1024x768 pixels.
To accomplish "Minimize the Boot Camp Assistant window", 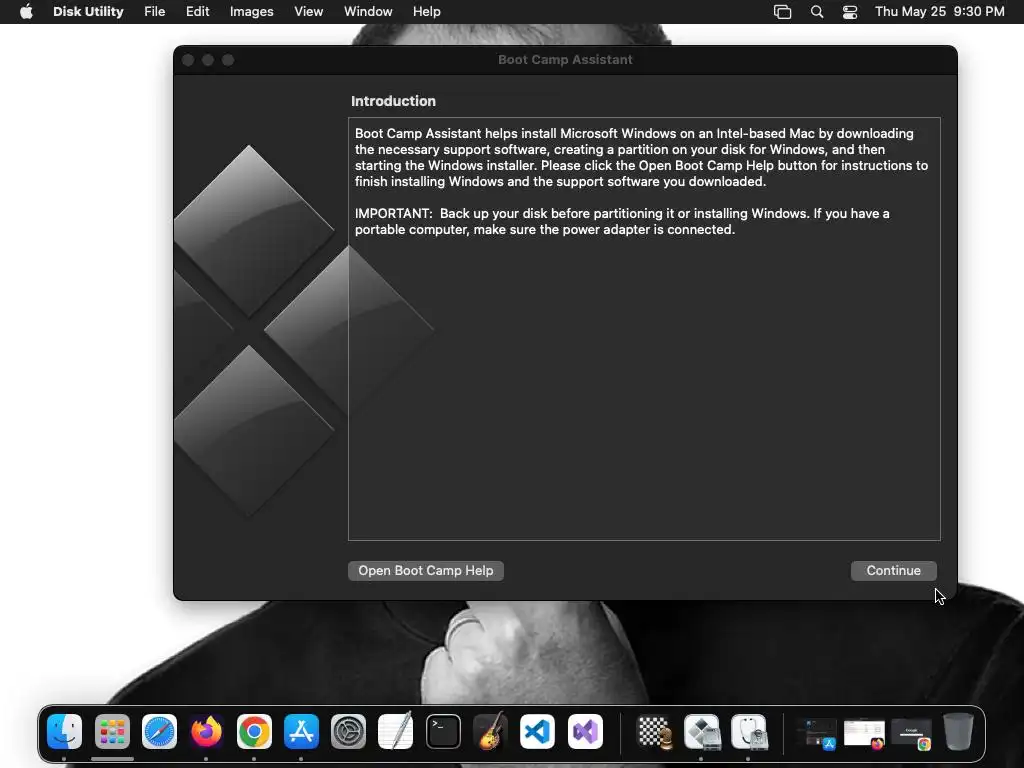I will tap(208, 60).
